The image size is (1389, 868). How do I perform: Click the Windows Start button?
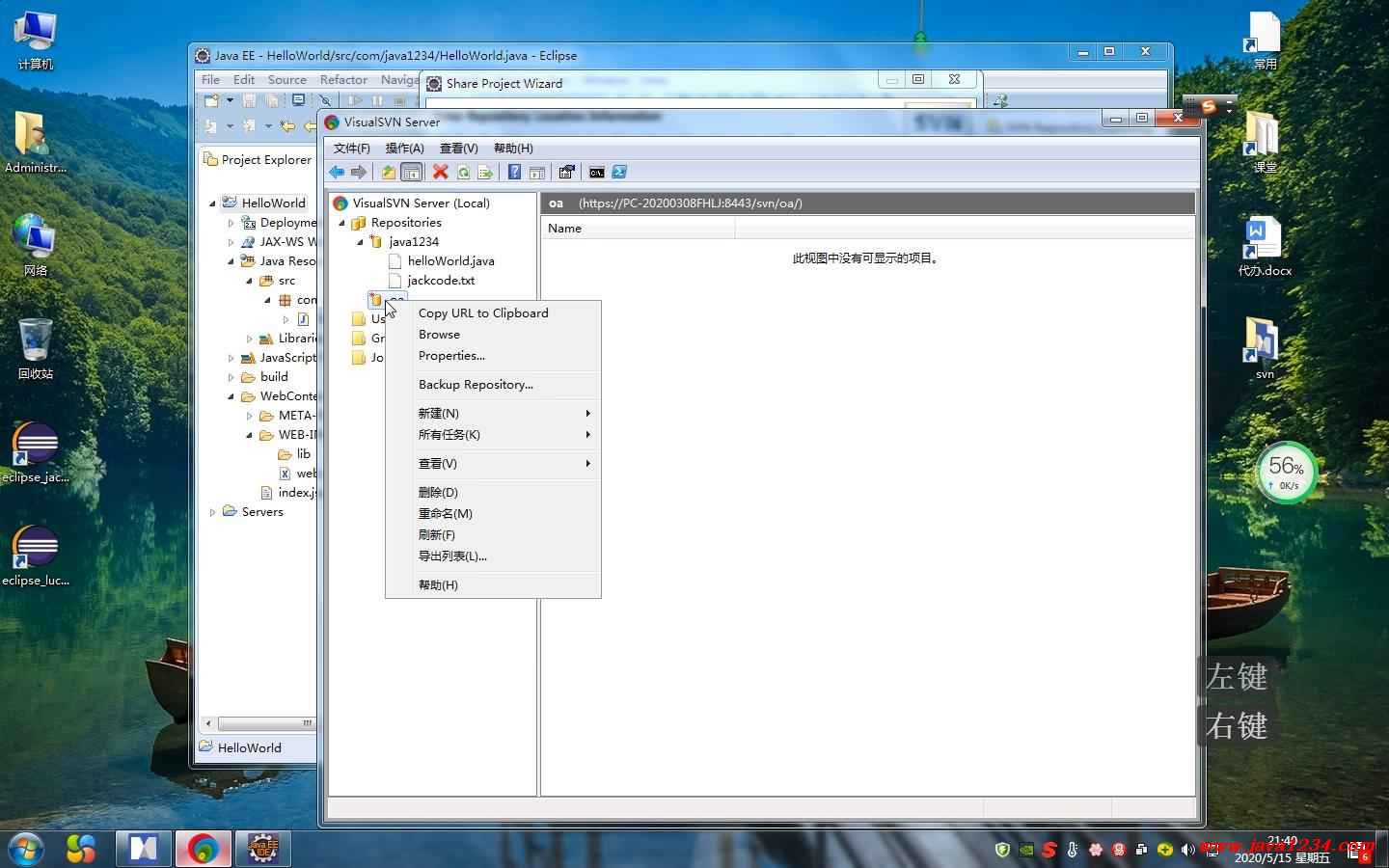pyautogui.click(x=24, y=848)
